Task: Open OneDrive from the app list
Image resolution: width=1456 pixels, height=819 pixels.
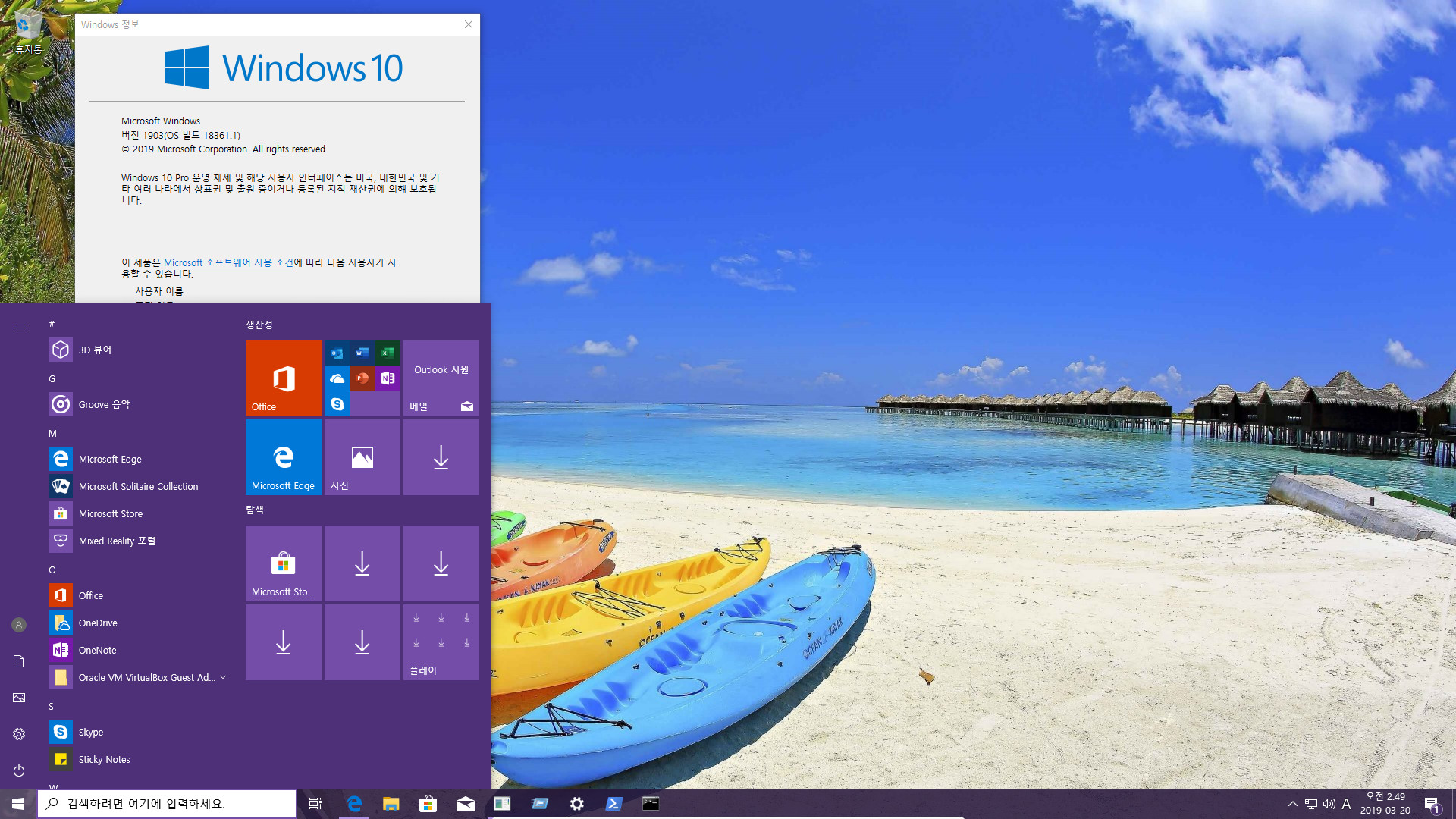Action: click(x=136, y=623)
